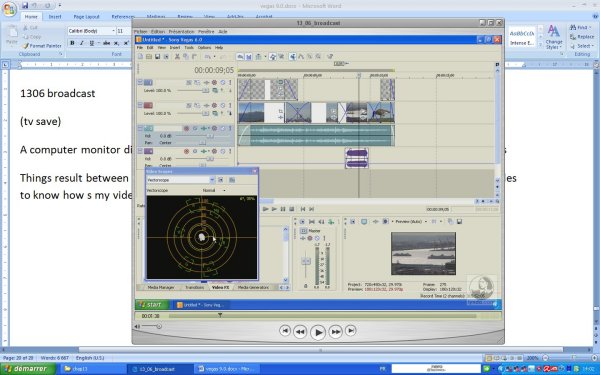Jump to the beginning of the movie
Image resolution: width=600 pixels, height=375 pixels.
tap(285, 330)
